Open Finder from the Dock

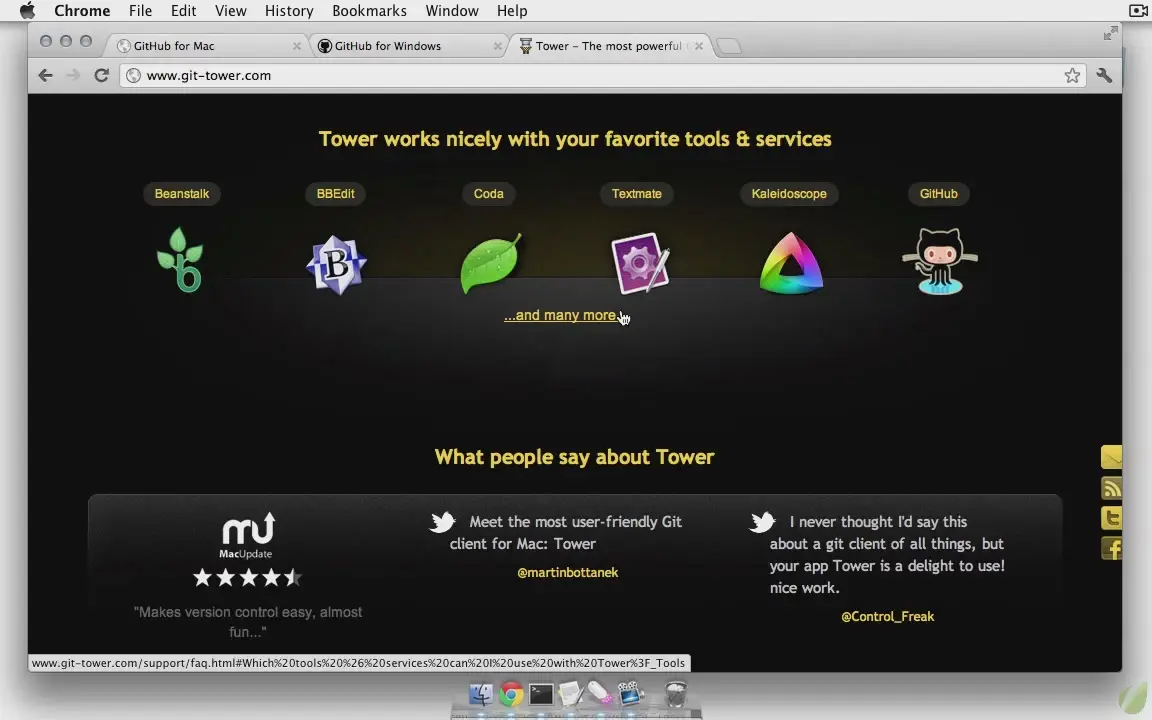[480, 694]
